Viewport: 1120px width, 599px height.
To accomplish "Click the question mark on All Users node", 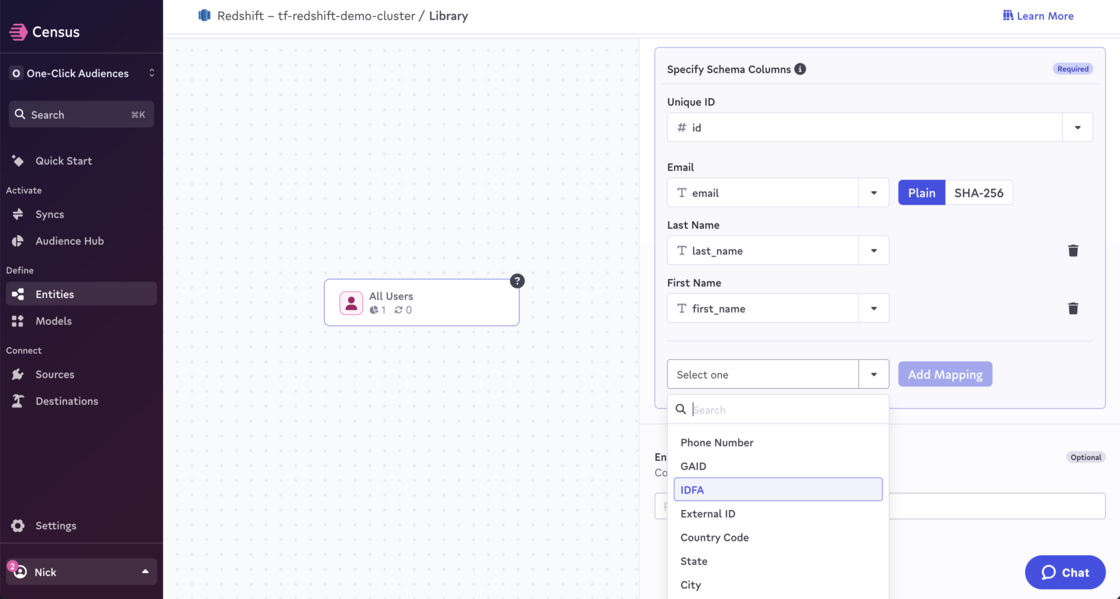I will click(517, 281).
